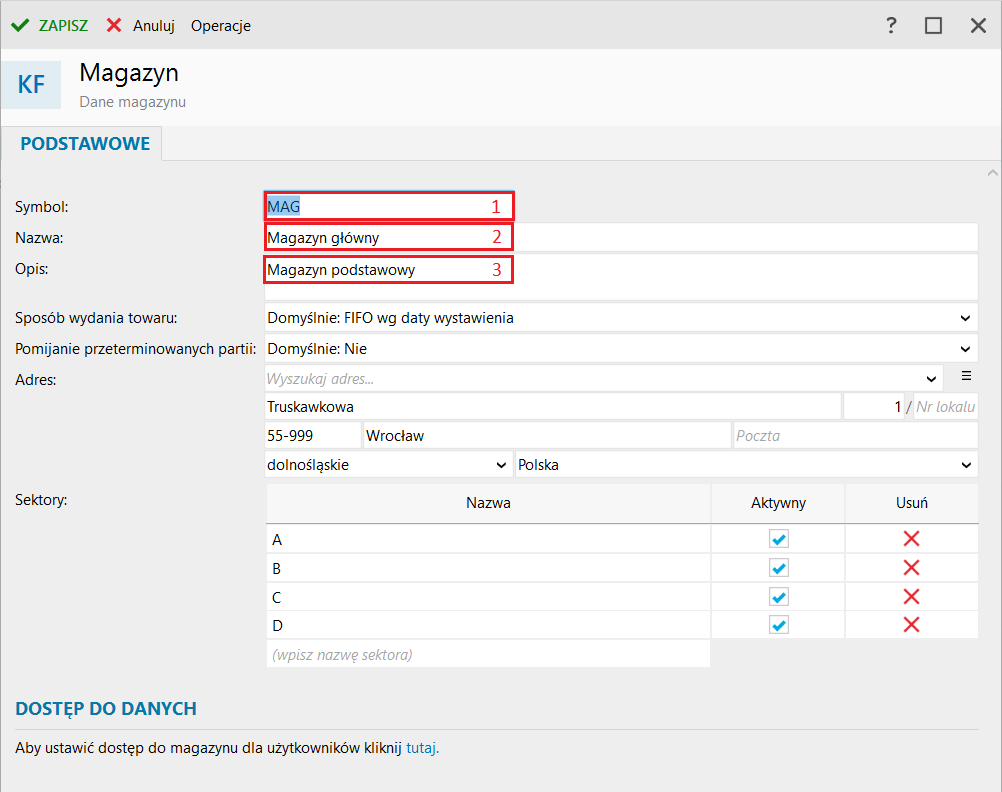Uncheck Aktywny for sector A
The width and height of the screenshot is (1002, 792).
pyautogui.click(x=778, y=539)
